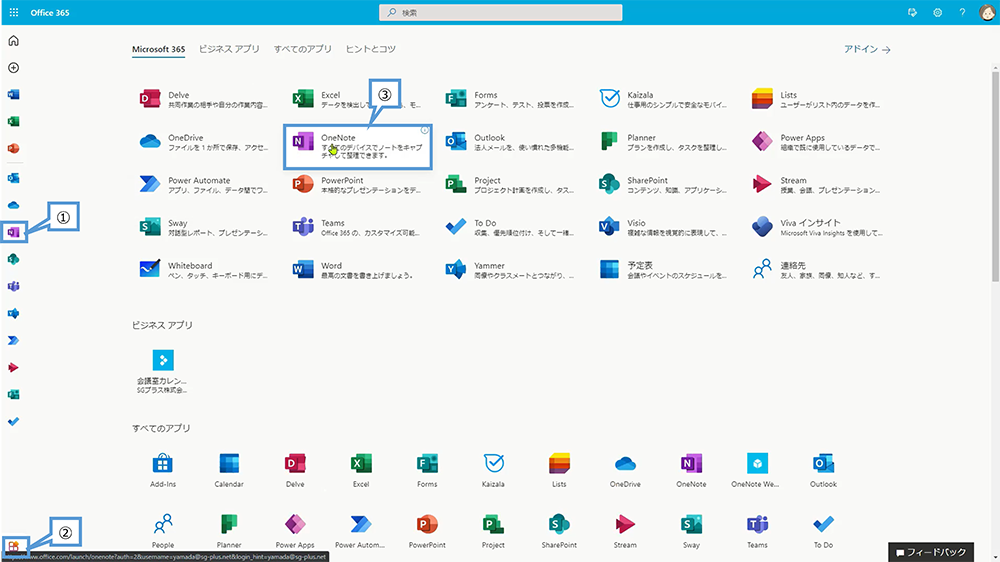Go to Home in the left sidebar

[x=13, y=41]
